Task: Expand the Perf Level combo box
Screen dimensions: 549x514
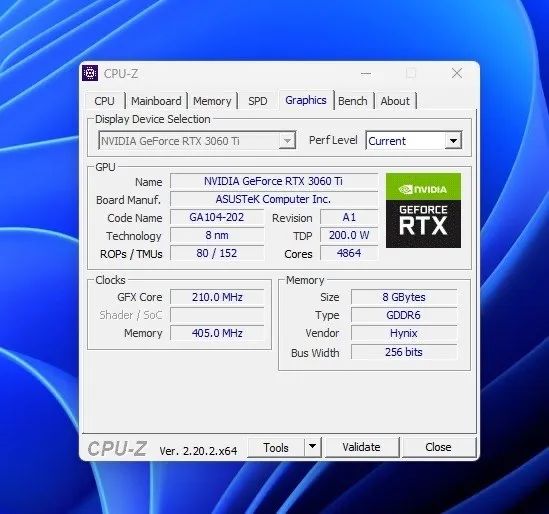Action: point(453,141)
